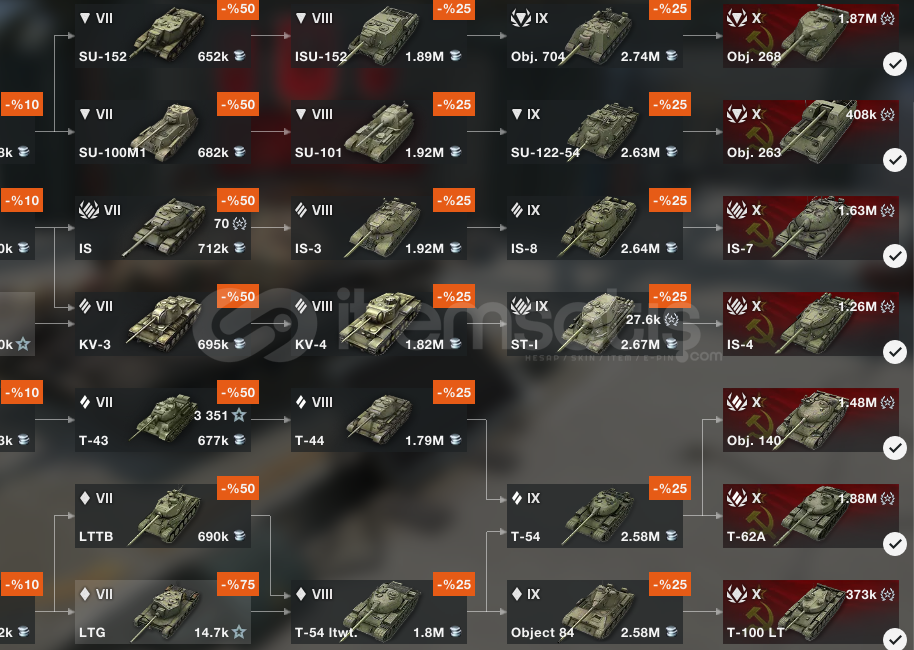The image size is (914, 650).
Task: Toggle the checkmark on T-62A
Action: 895,544
